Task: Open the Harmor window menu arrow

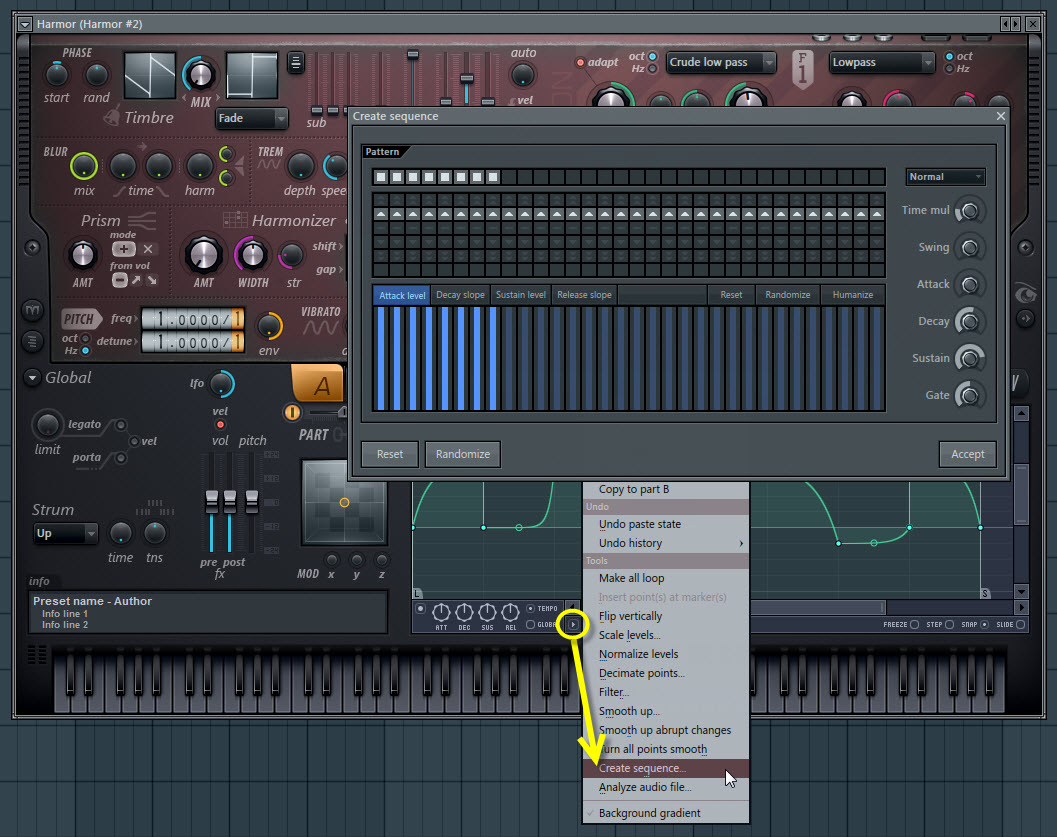Action: tap(25, 24)
